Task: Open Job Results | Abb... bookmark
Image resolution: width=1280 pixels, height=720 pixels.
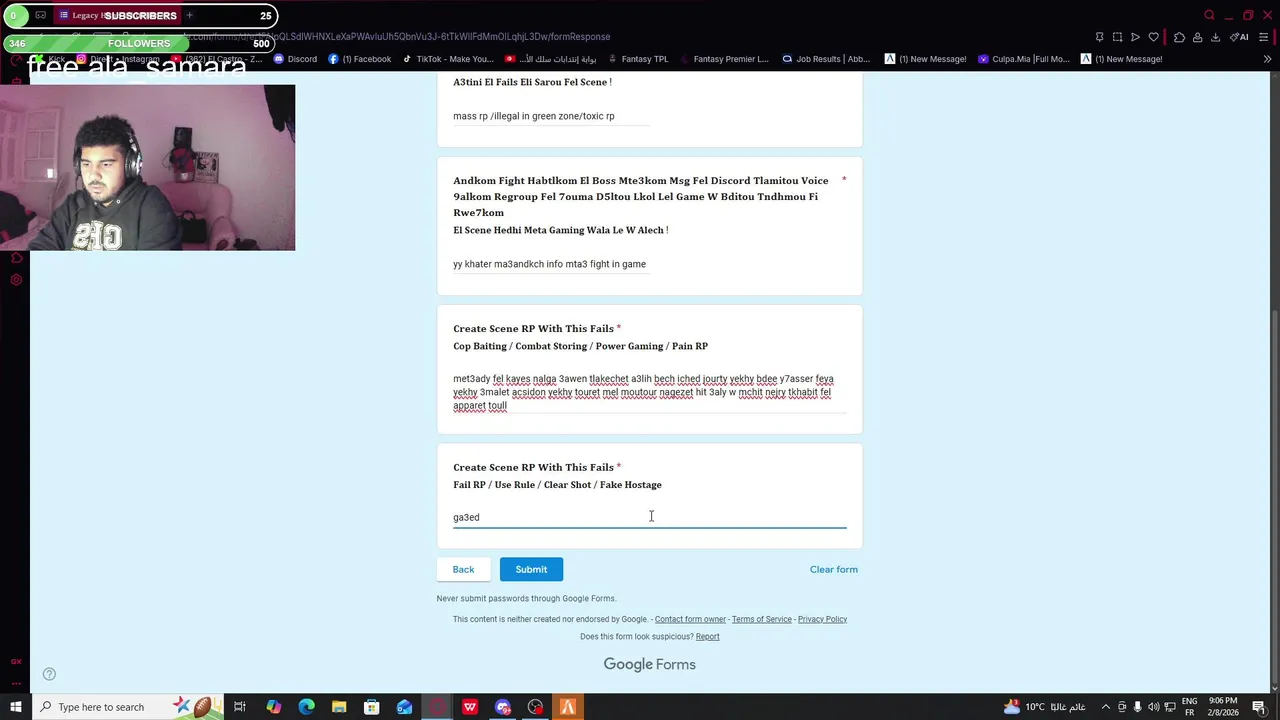Action: 826,59
